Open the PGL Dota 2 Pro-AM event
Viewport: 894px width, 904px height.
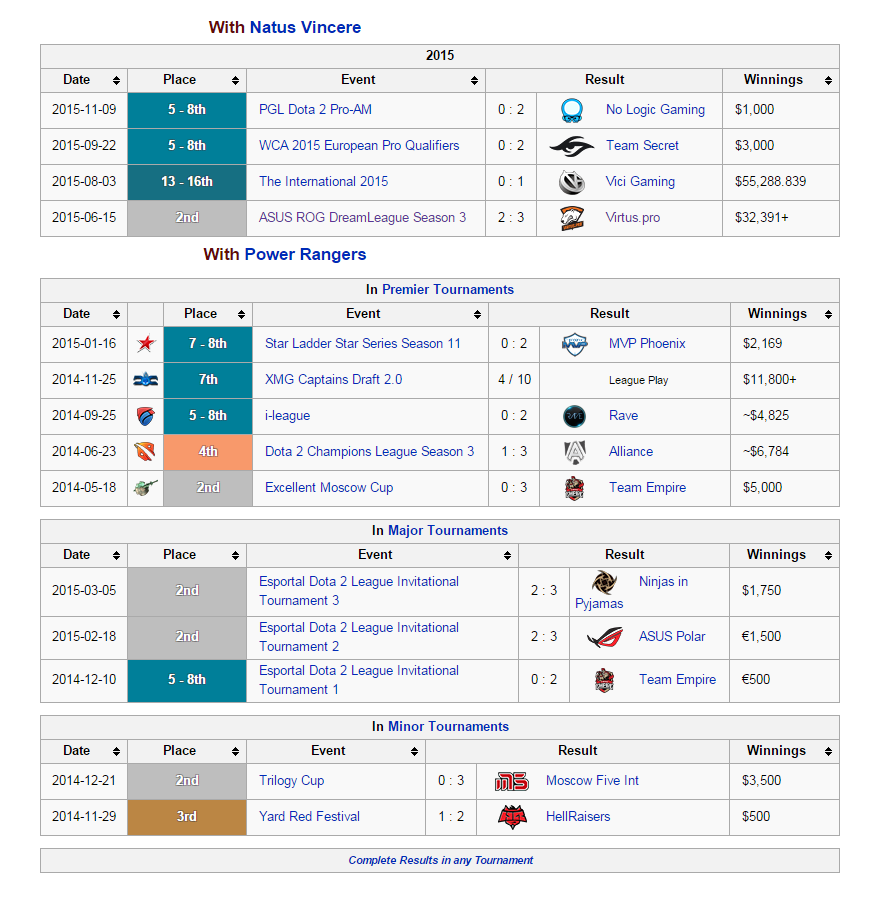coord(315,110)
